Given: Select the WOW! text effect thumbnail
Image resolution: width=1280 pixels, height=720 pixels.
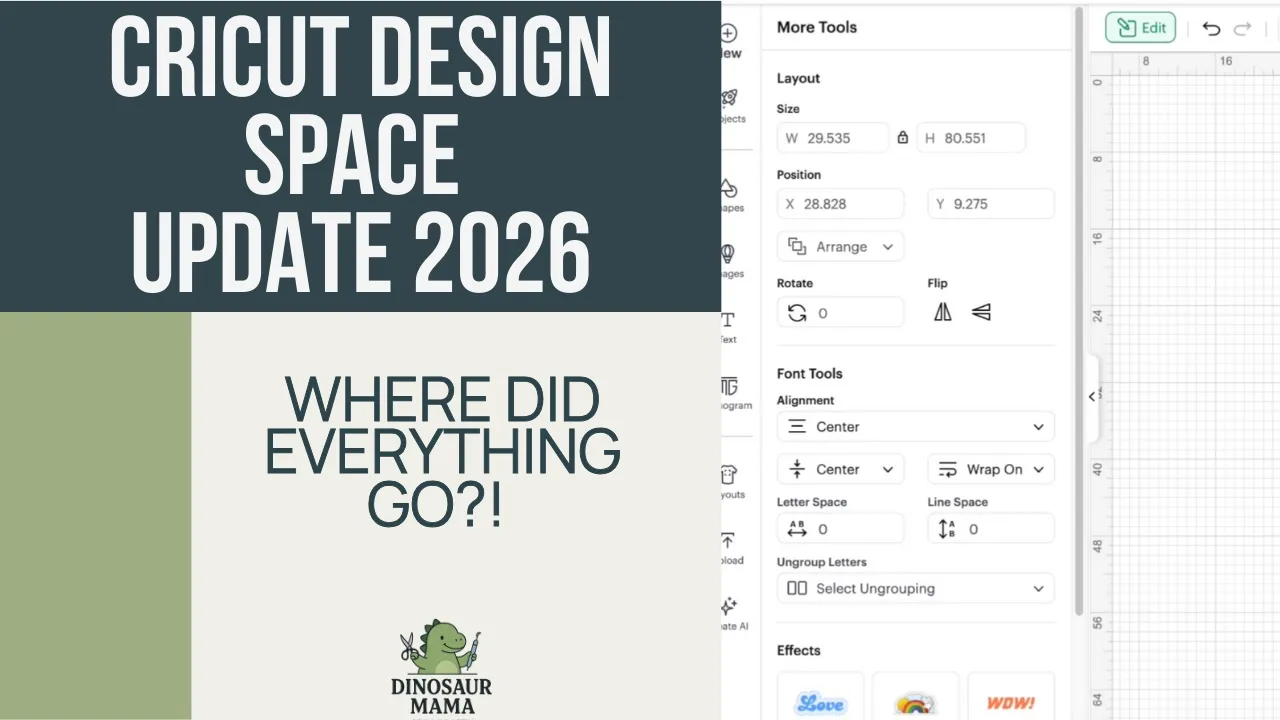Looking at the screenshot, I should pos(1011,697).
